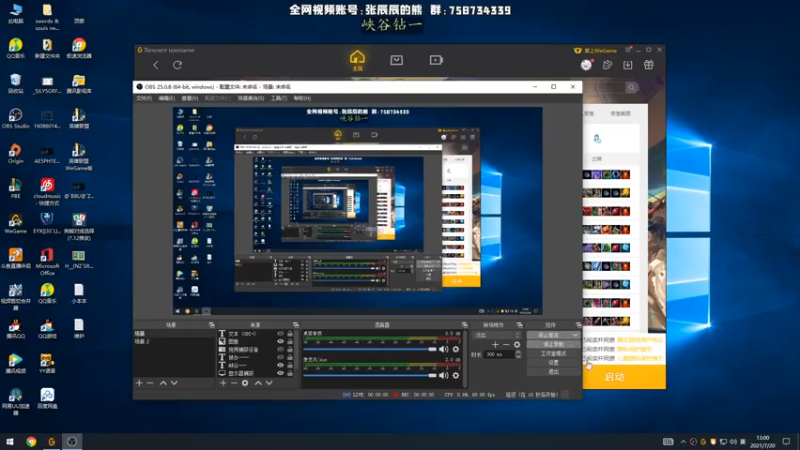Open OBS 工具(T) menu

coord(279,98)
